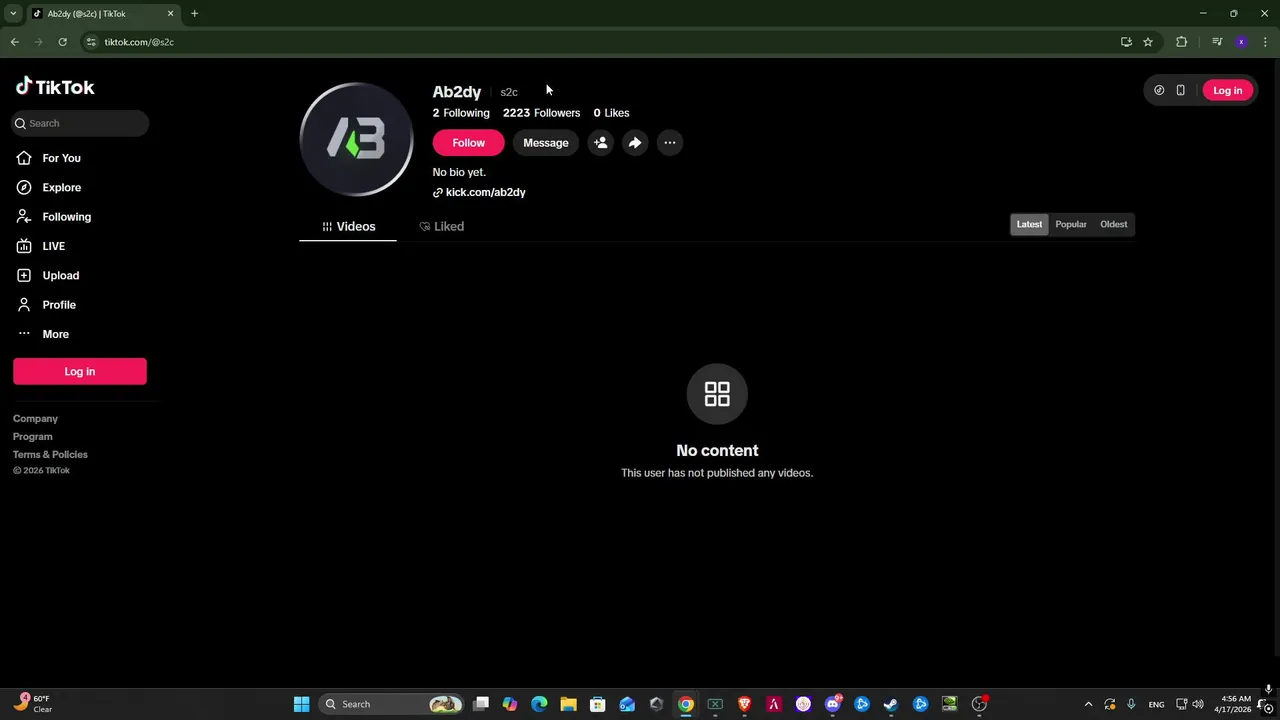Open Profile from sidebar
The width and height of the screenshot is (1280, 720).
click(x=58, y=305)
